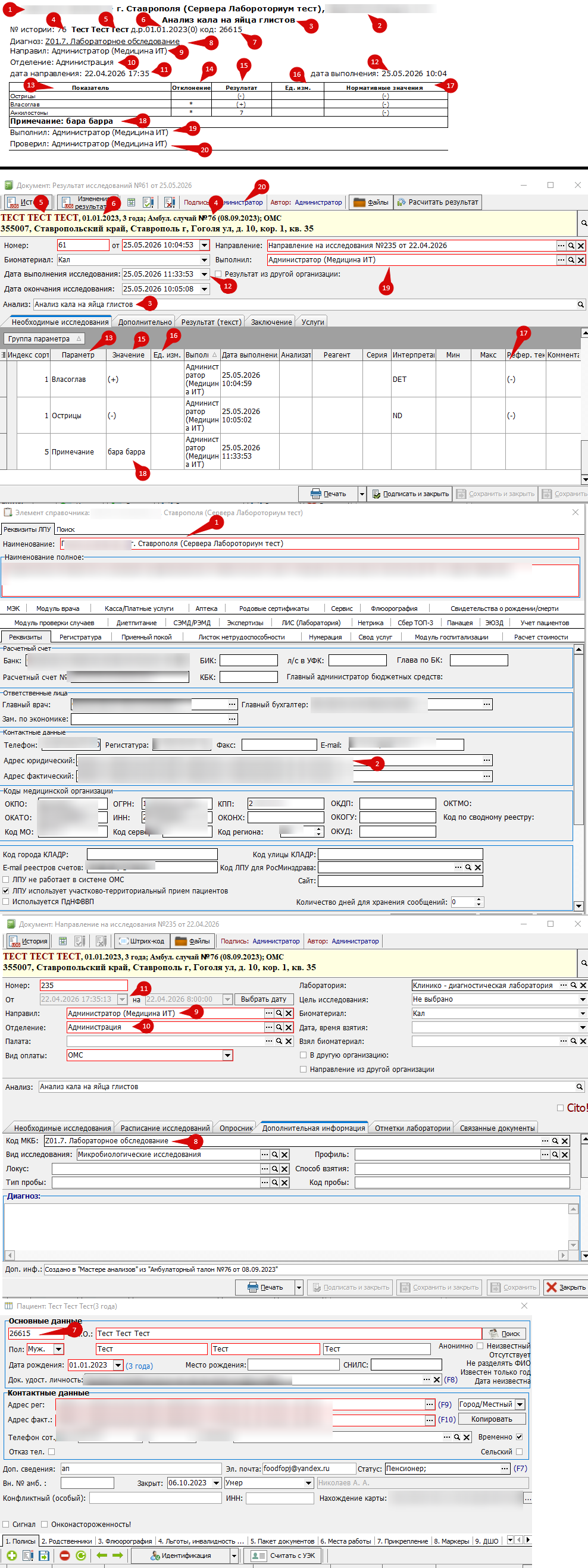The height and width of the screenshot is (1568, 588).
Task: Click printer icon of Печать in results window
Action: tap(315, 494)
